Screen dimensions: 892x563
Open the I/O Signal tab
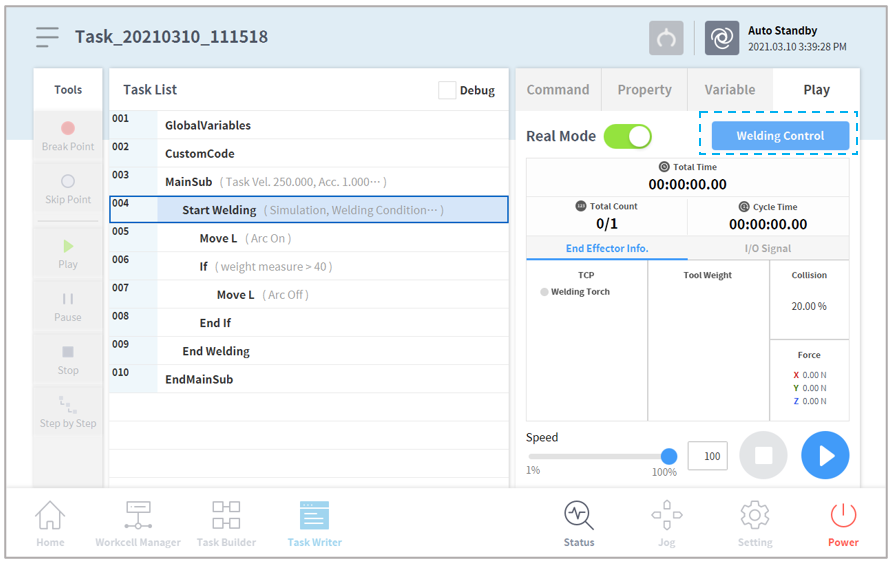[768, 248]
